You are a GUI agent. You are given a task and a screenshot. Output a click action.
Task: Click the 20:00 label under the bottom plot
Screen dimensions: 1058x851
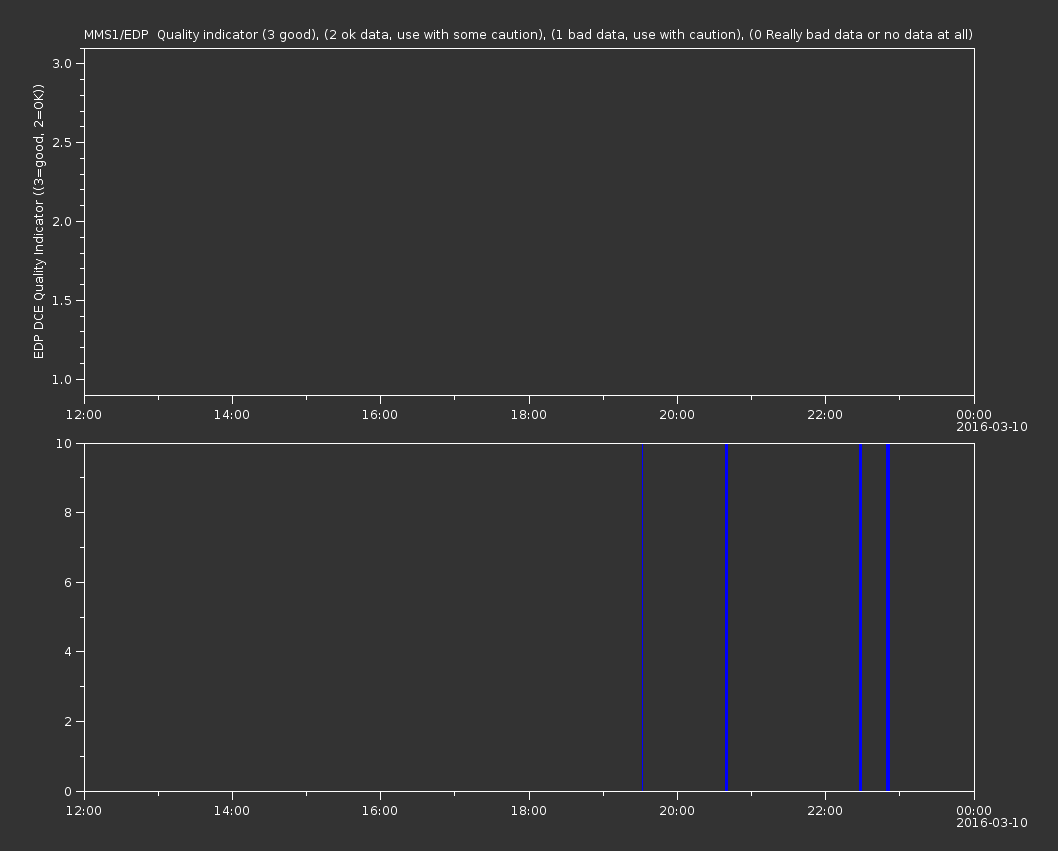pos(677,811)
